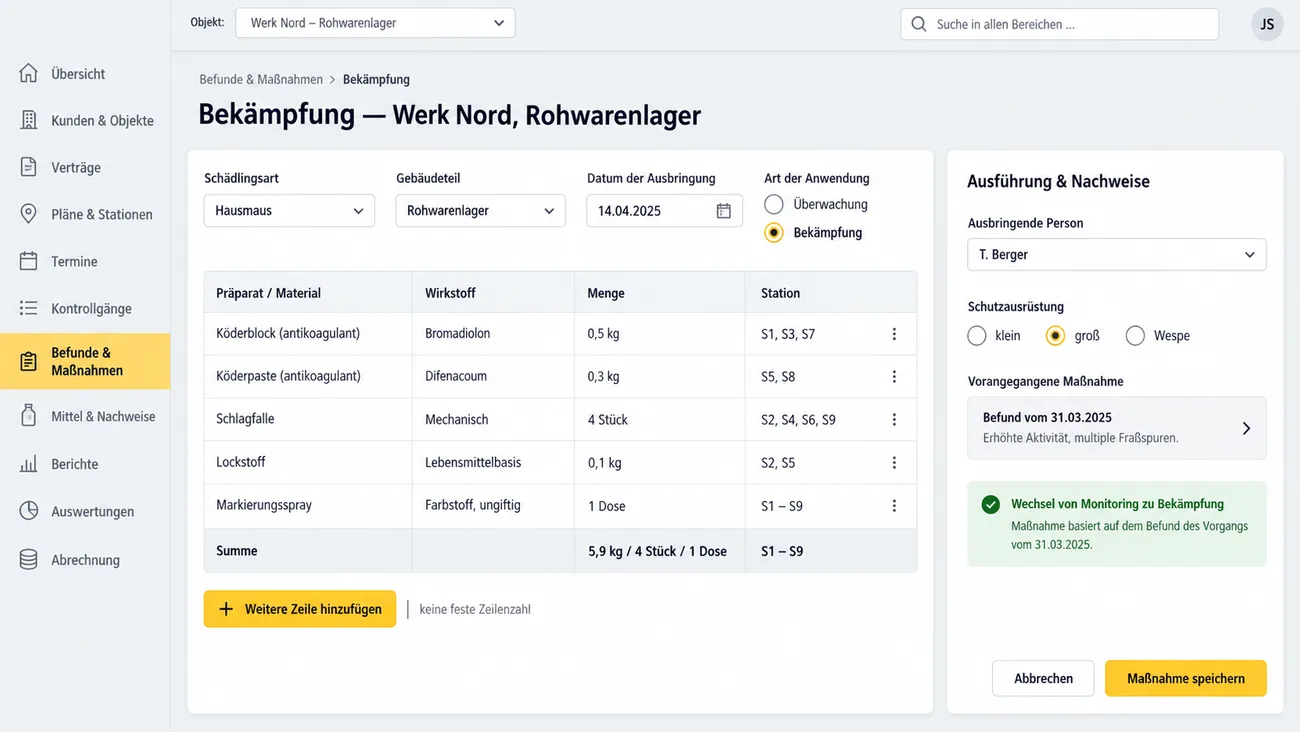The height and width of the screenshot is (732, 1300).
Task: Select Überwachung radio button
Action: 773,204
